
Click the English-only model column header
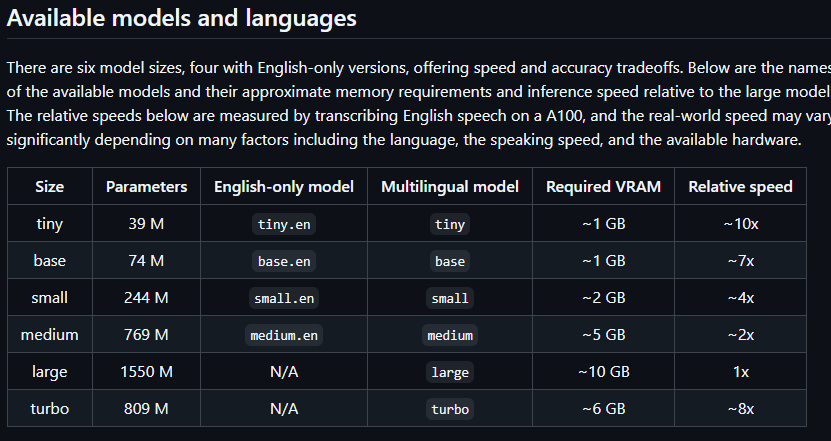click(x=284, y=187)
